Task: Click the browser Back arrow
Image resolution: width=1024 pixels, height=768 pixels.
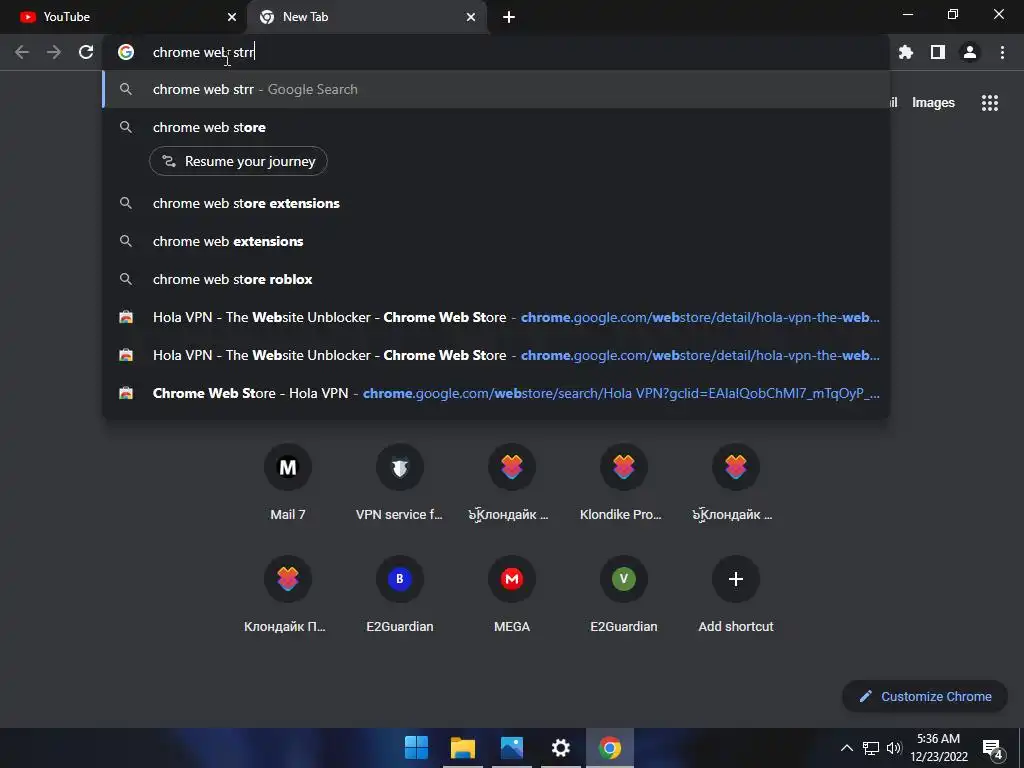Action: (22, 52)
